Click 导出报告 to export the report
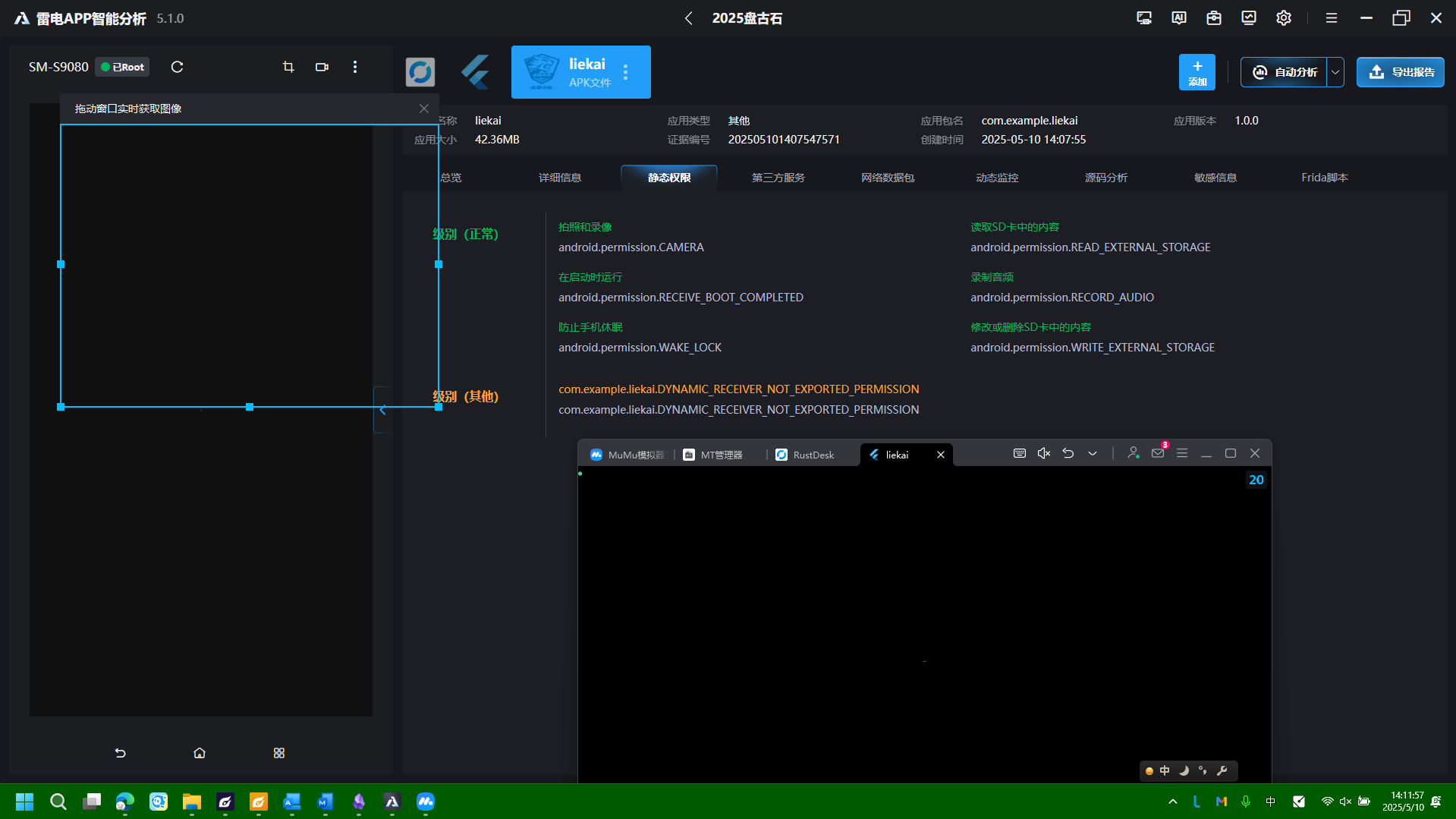 click(x=1401, y=72)
